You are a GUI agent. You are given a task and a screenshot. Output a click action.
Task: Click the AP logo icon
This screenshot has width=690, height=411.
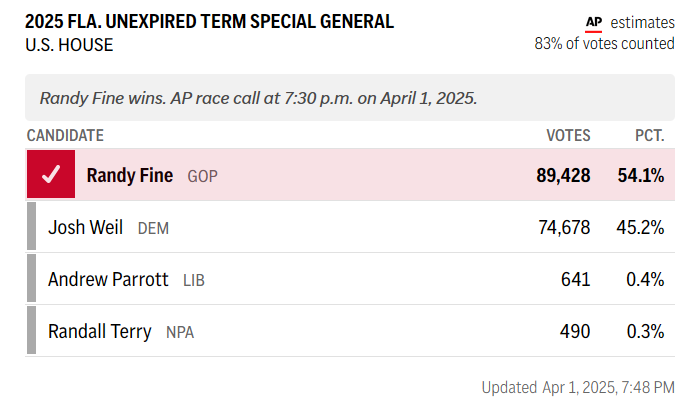pyautogui.click(x=594, y=24)
